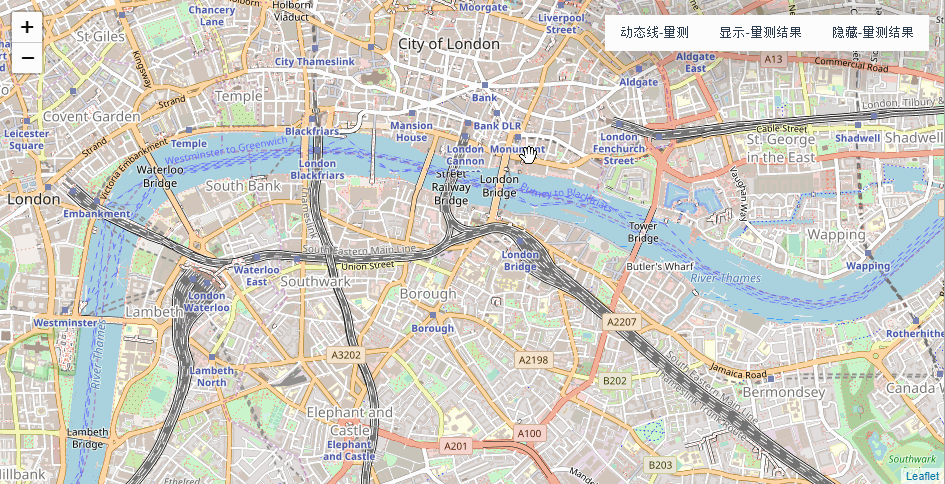Click the A3202 road shield label
945x484 pixels.
(346, 355)
